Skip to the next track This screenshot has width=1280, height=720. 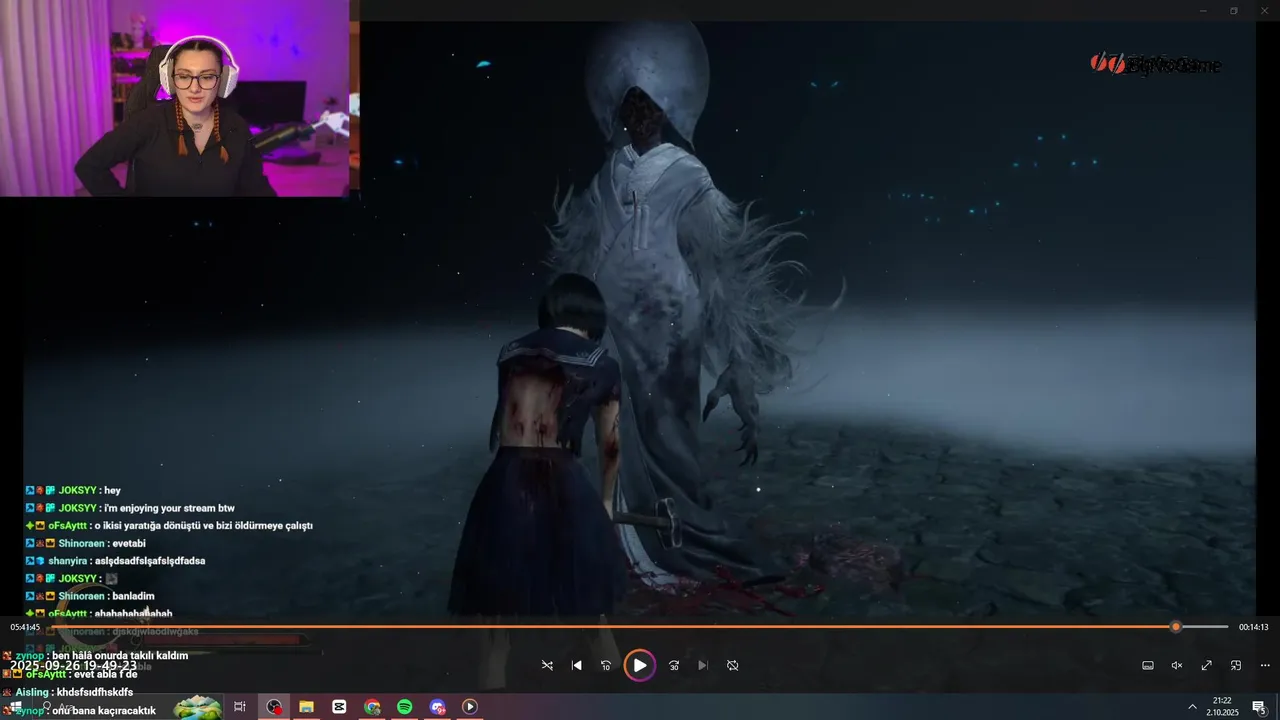703,665
